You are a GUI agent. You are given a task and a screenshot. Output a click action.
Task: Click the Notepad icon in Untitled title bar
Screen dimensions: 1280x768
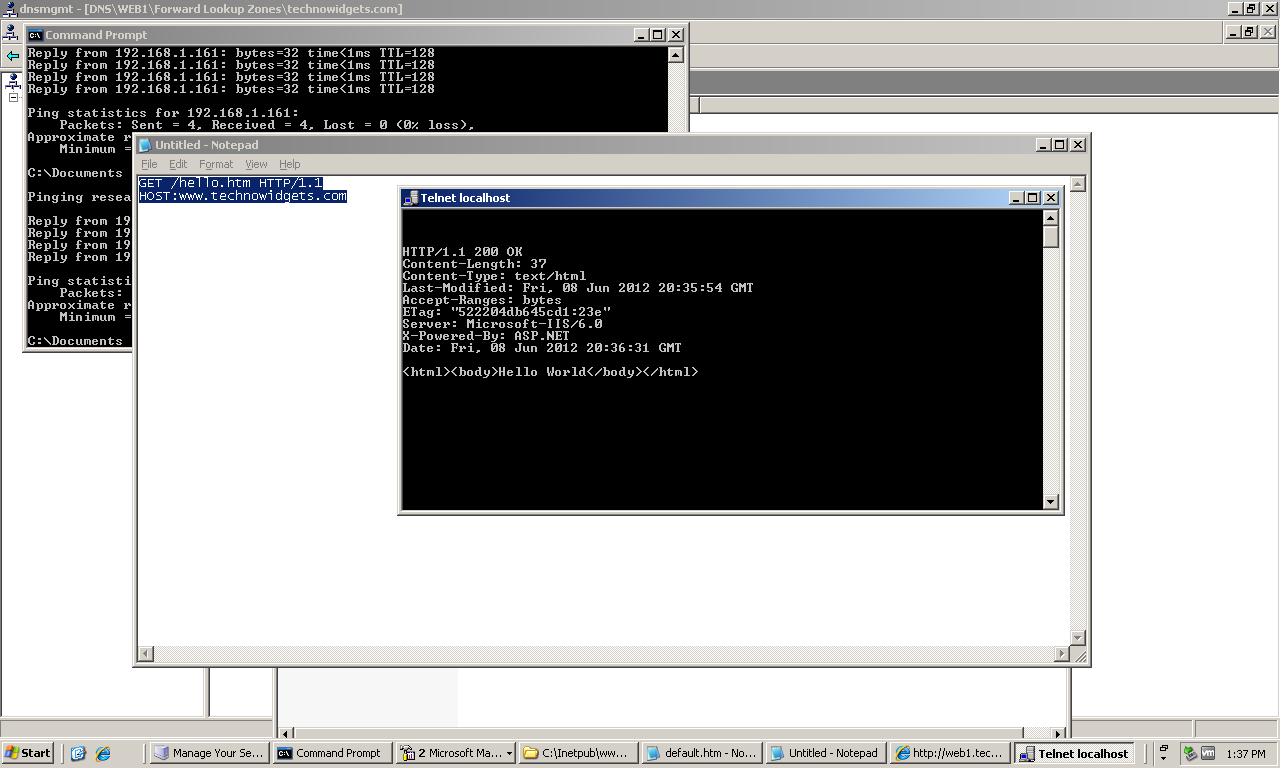pos(145,145)
